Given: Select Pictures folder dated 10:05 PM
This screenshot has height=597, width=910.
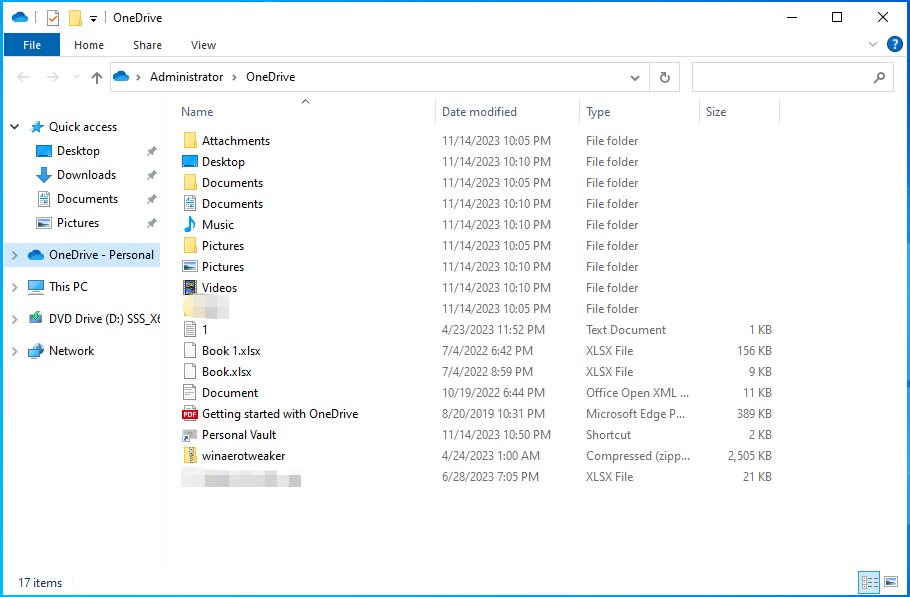Looking at the screenshot, I should click(x=223, y=245).
